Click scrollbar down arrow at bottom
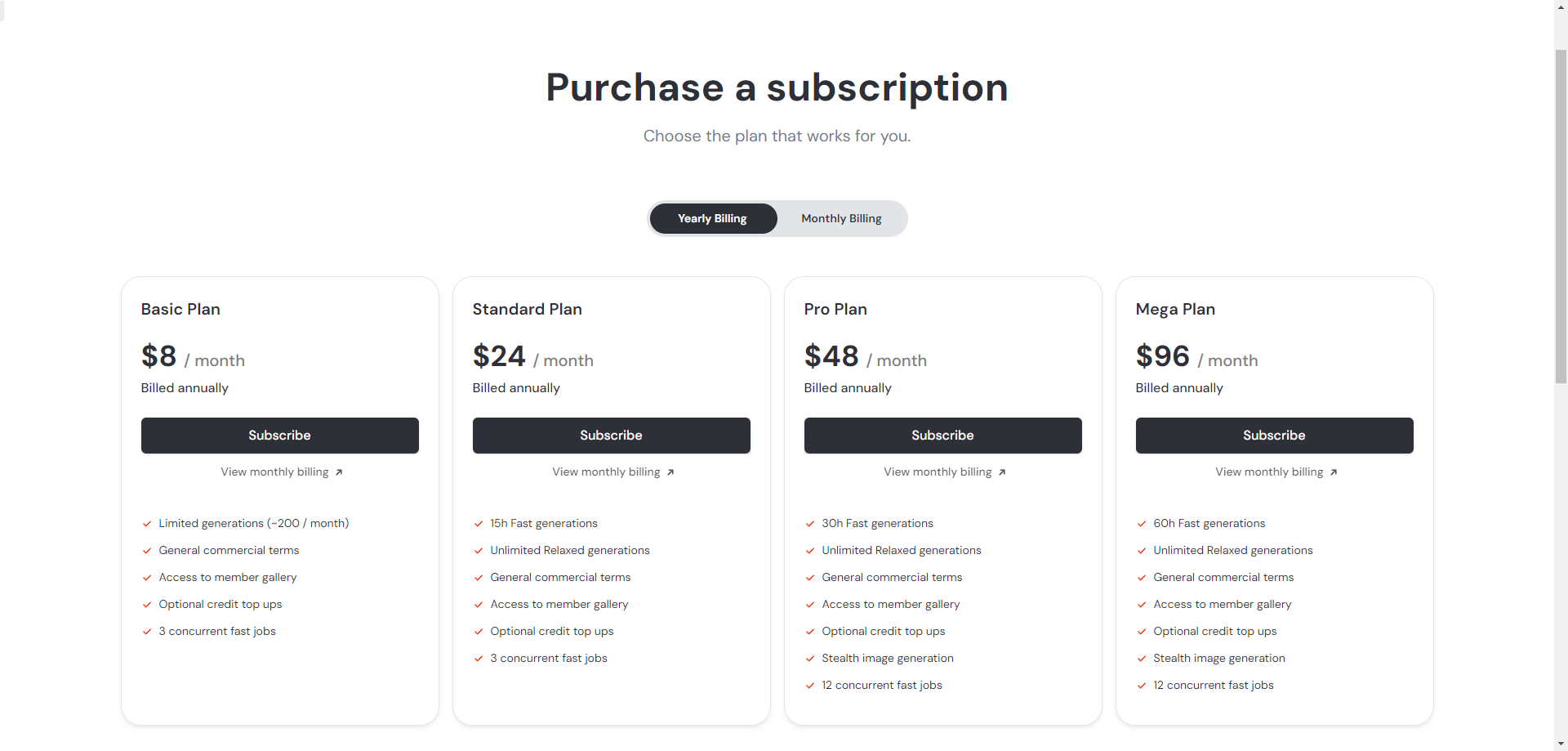This screenshot has width=1568, height=751. (1561, 744)
